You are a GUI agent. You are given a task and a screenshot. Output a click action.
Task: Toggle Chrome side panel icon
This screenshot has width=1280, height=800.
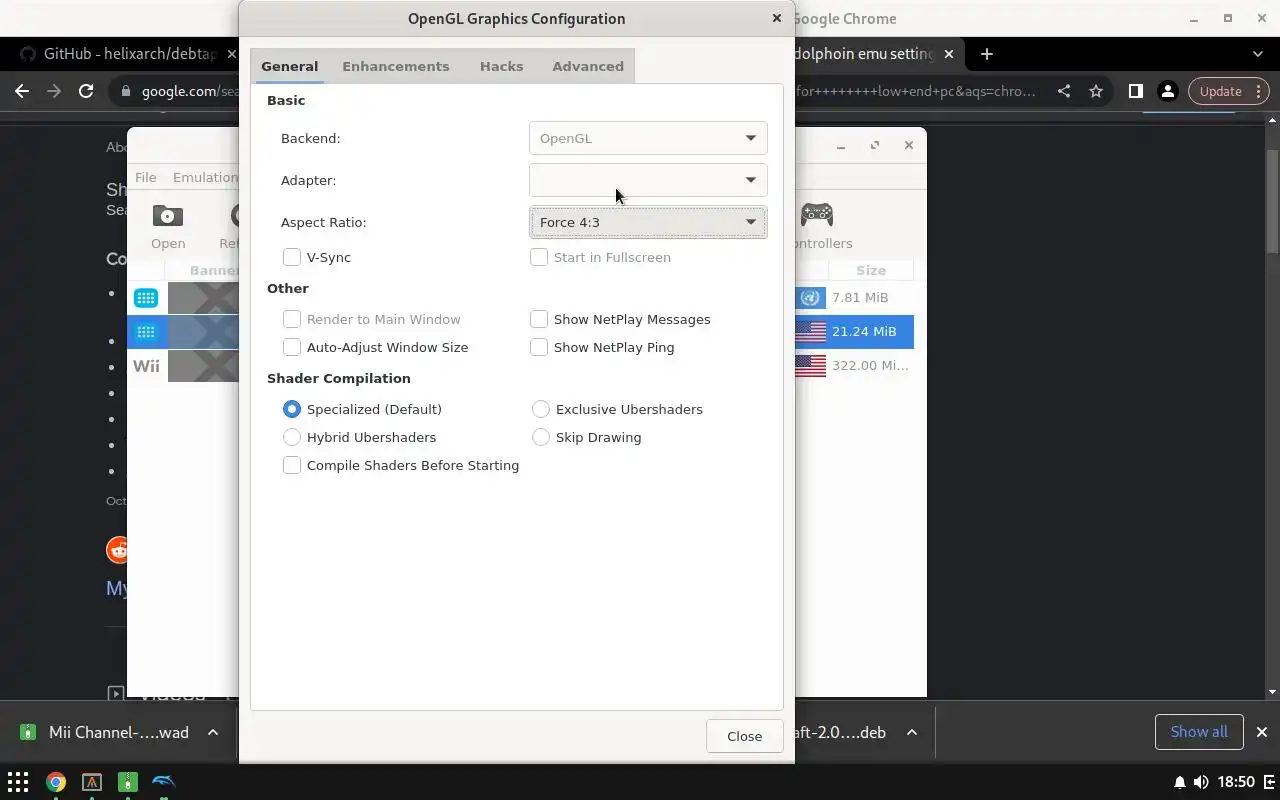click(x=1135, y=91)
